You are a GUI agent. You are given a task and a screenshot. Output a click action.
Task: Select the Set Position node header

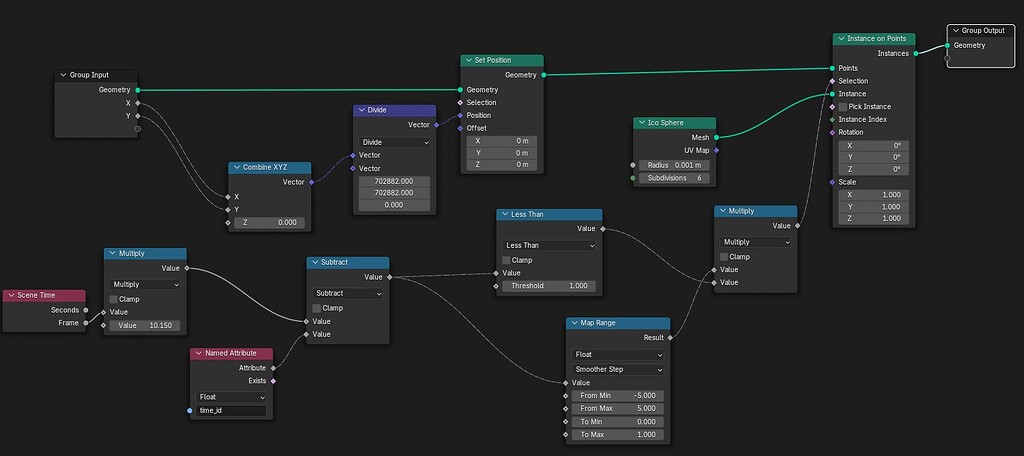502,60
